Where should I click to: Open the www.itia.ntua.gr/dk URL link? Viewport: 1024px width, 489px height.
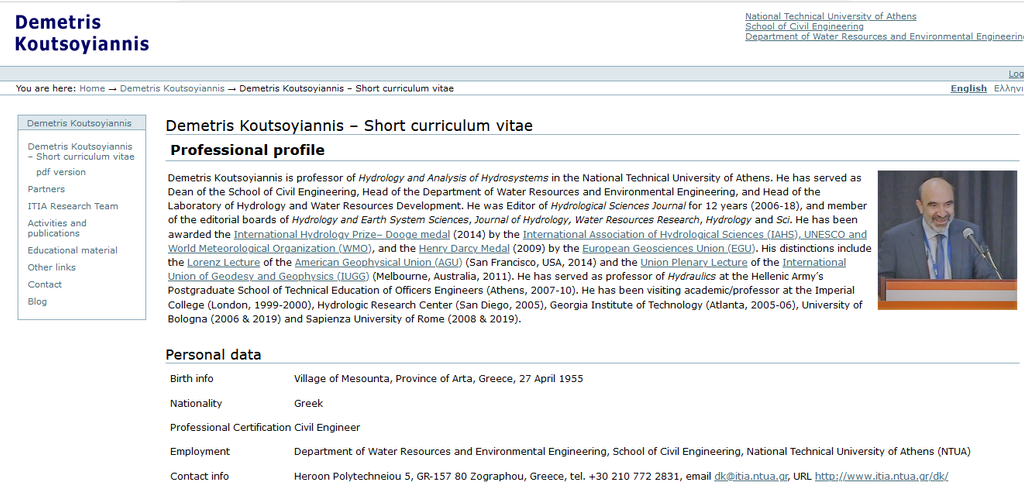tap(881, 477)
